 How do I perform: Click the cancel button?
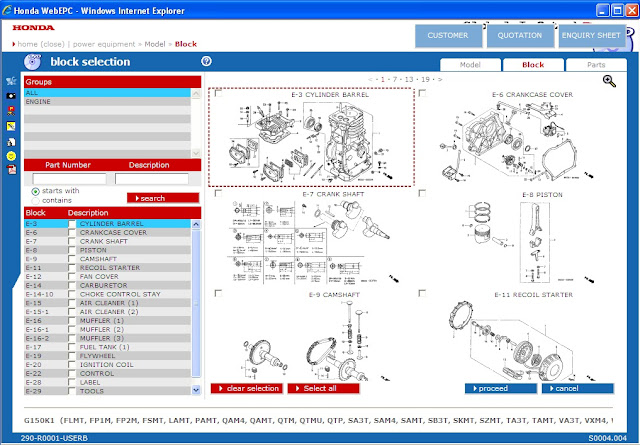[578, 388]
